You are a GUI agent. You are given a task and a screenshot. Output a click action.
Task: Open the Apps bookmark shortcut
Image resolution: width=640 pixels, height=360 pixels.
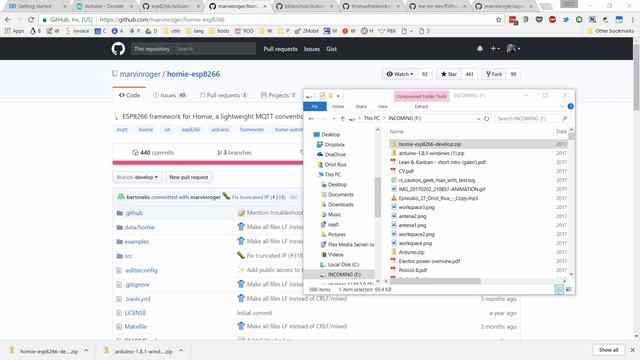coord(14,31)
